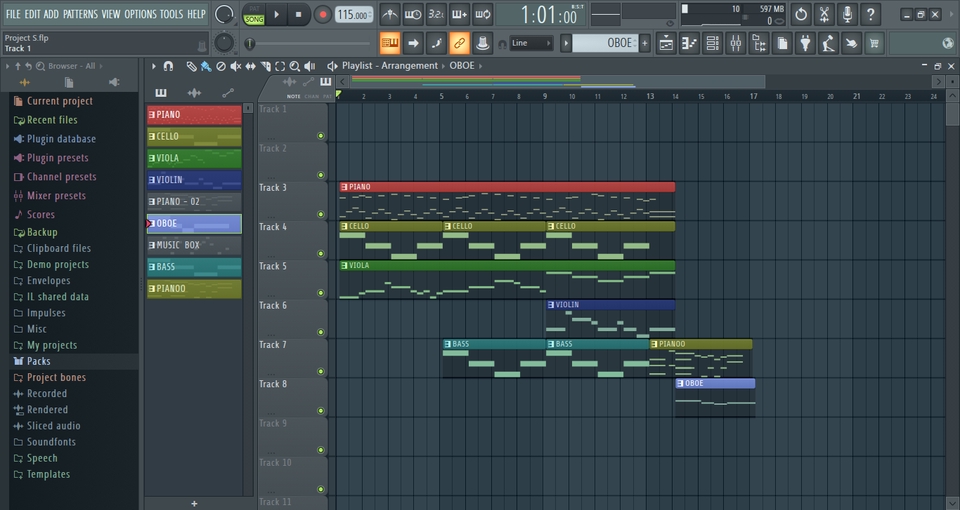This screenshot has width=960, height=510.
Task: Select the playlist Zoom tool
Action: pos(294,66)
